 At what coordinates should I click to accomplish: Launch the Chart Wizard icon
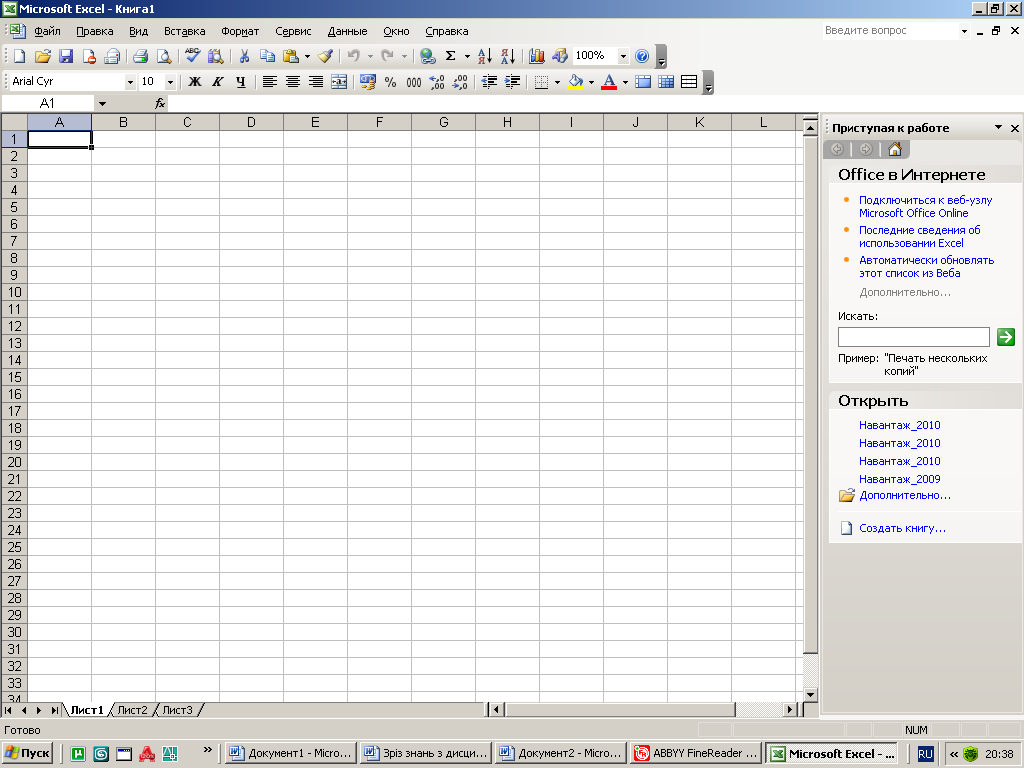coord(537,56)
